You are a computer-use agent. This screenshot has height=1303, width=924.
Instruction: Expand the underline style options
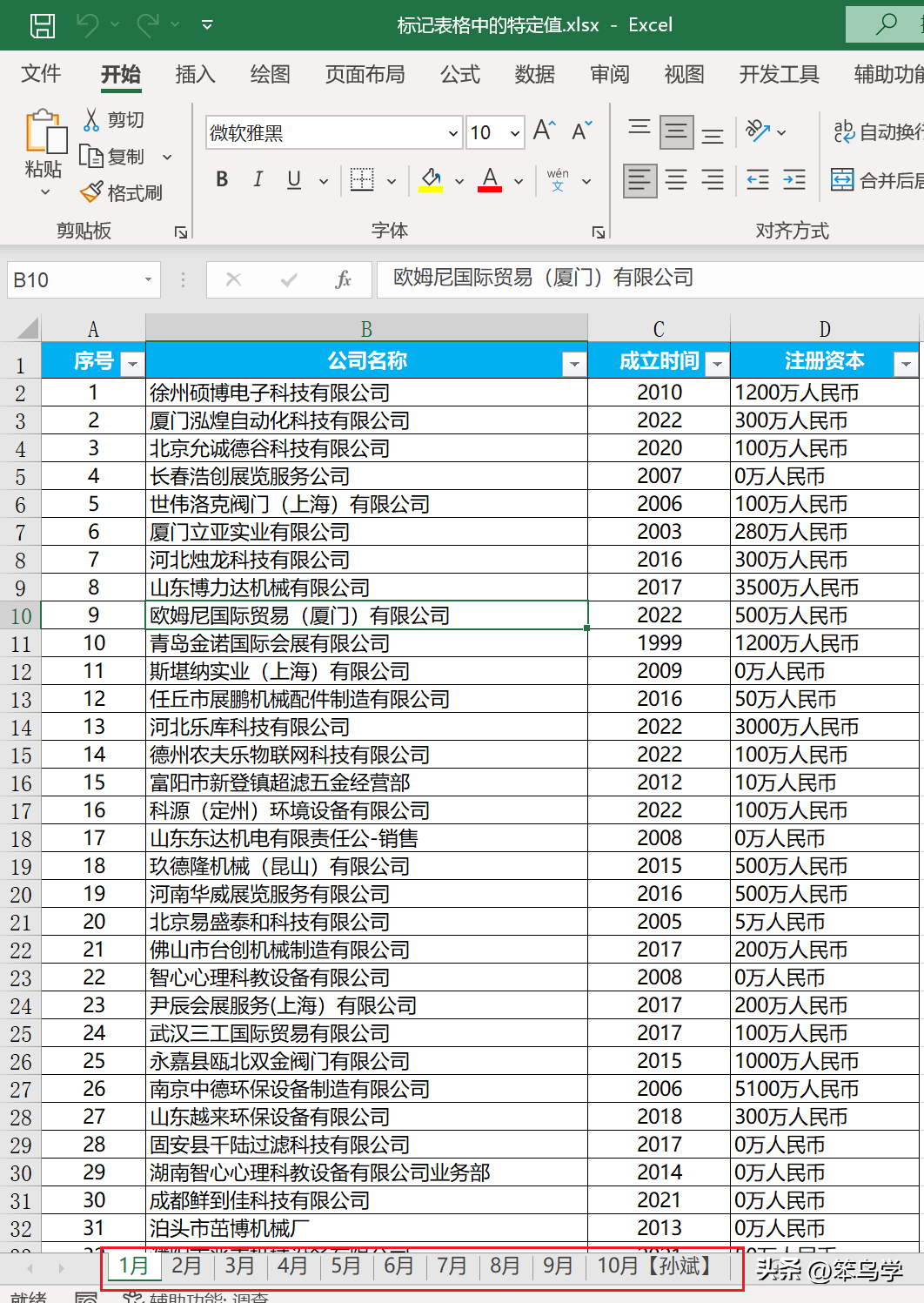(x=324, y=181)
